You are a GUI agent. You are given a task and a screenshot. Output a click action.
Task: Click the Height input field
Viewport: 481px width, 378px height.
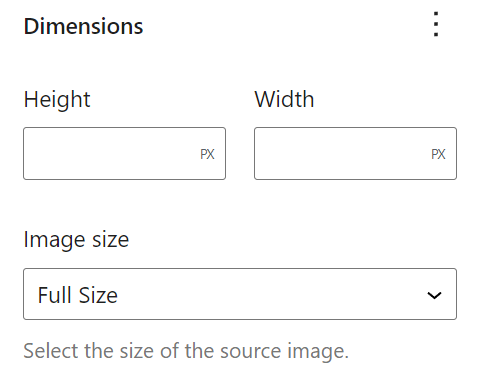point(124,153)
